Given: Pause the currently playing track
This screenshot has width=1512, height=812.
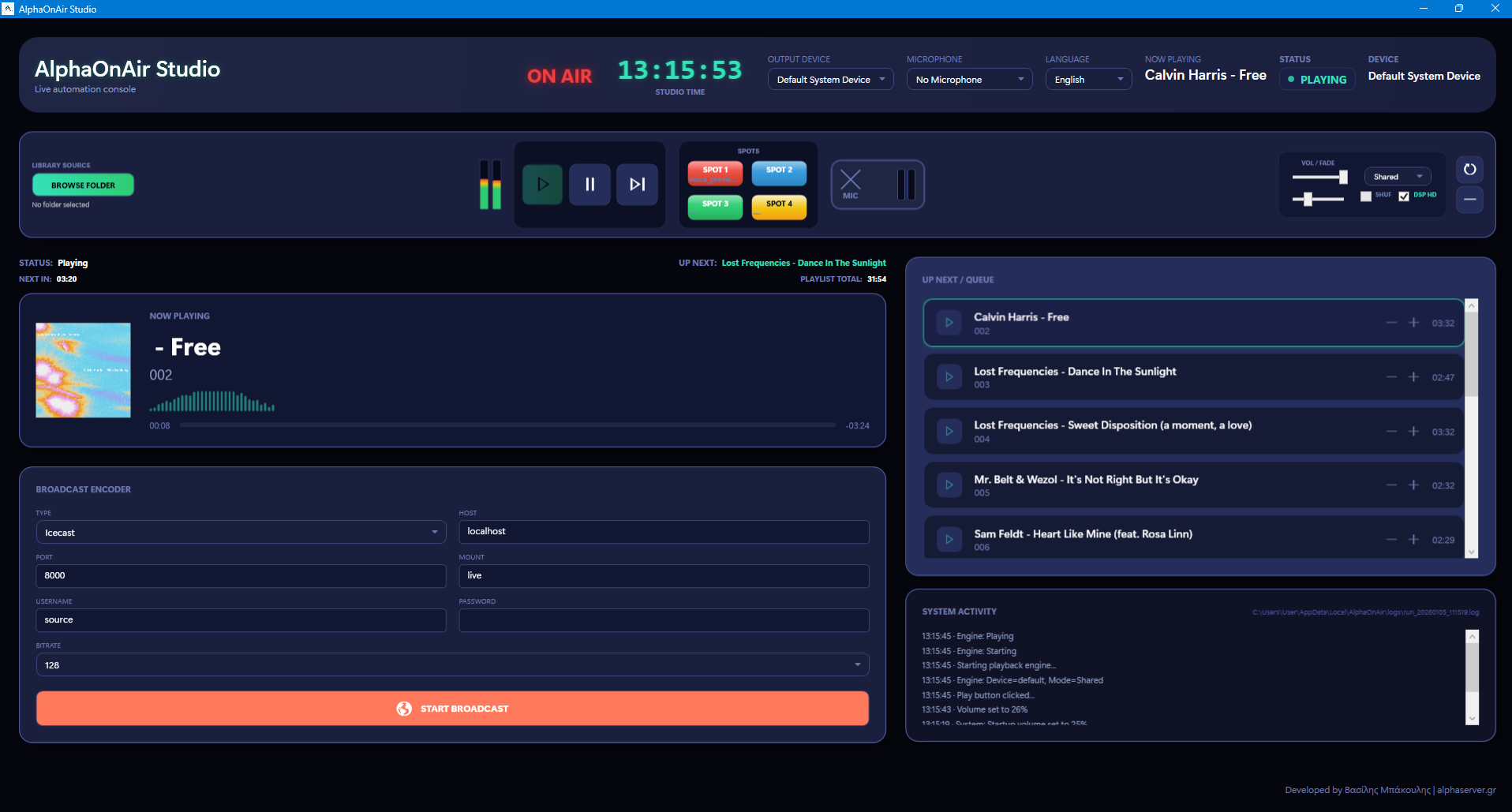Looking at the screenshot, I should (589, 184).
